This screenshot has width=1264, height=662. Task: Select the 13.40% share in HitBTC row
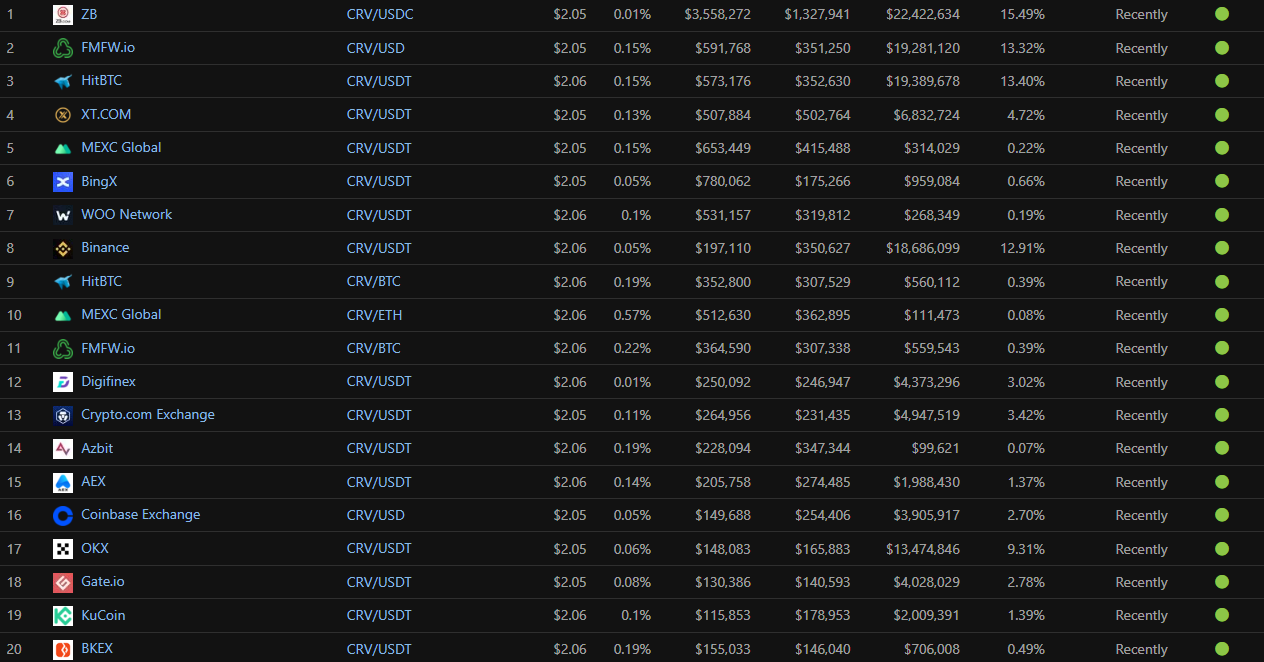[1022, 81]
